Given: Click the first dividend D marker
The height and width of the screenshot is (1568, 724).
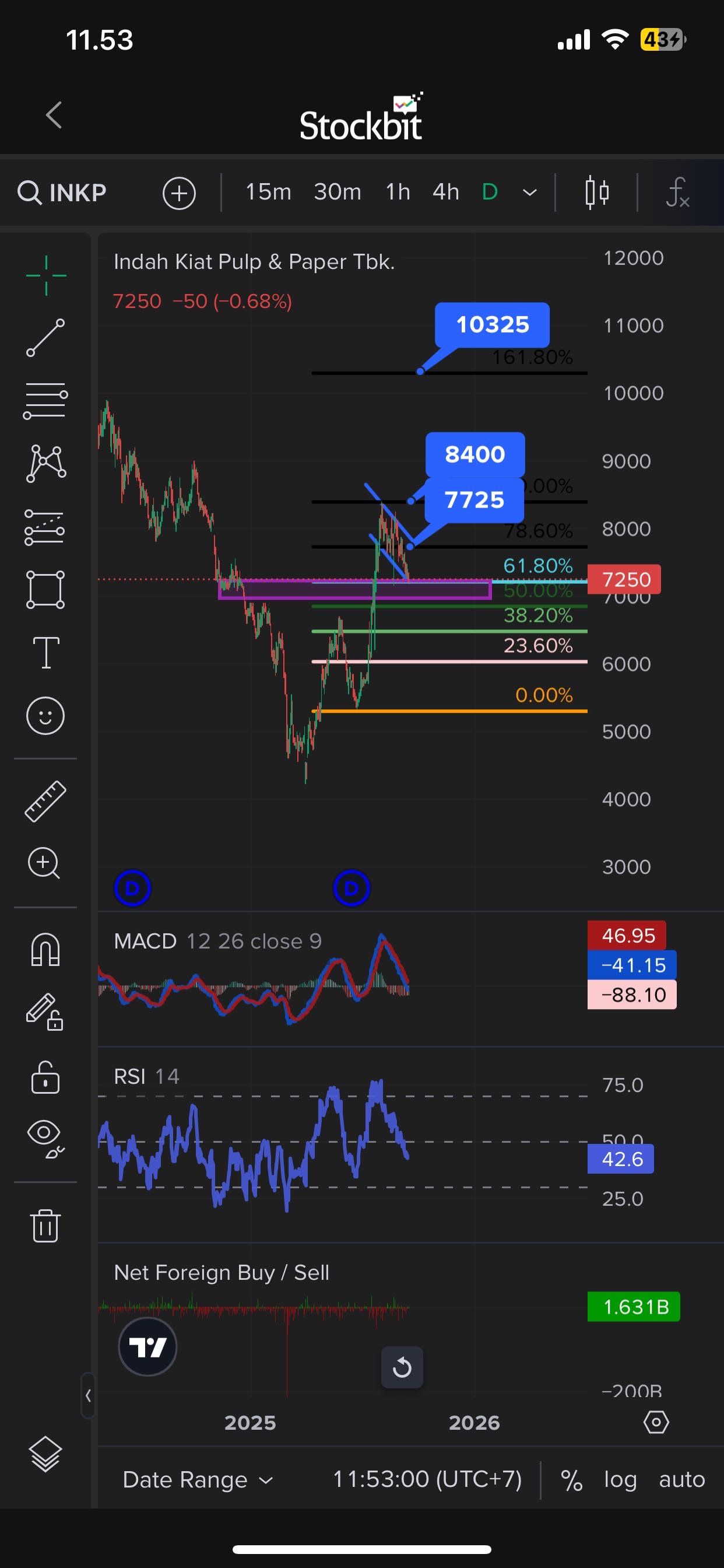Looking at the screenshot, I should (x=132, y=888).
